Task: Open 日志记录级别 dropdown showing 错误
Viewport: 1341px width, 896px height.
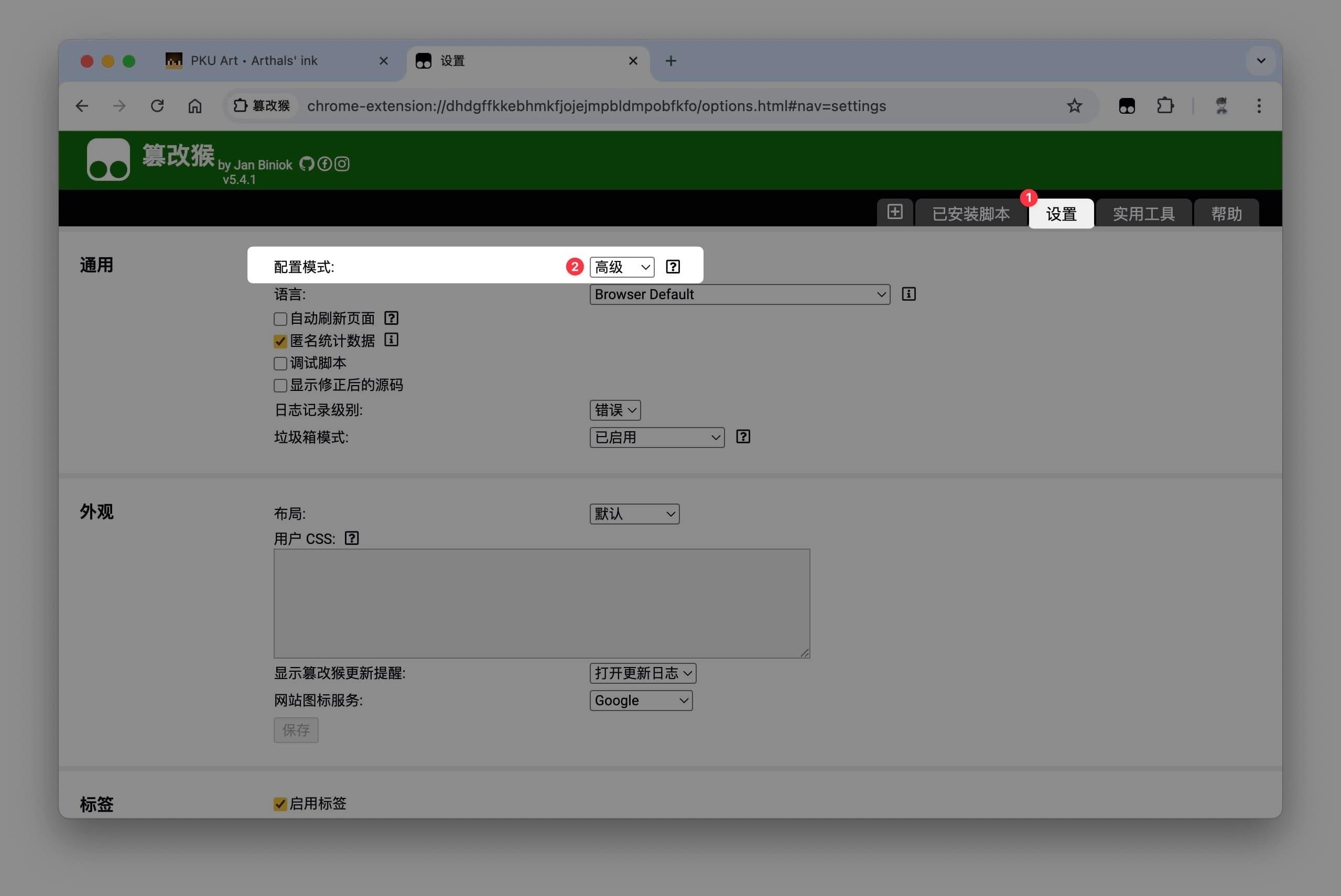Action: pyautogui.click(x=614, y=410)
